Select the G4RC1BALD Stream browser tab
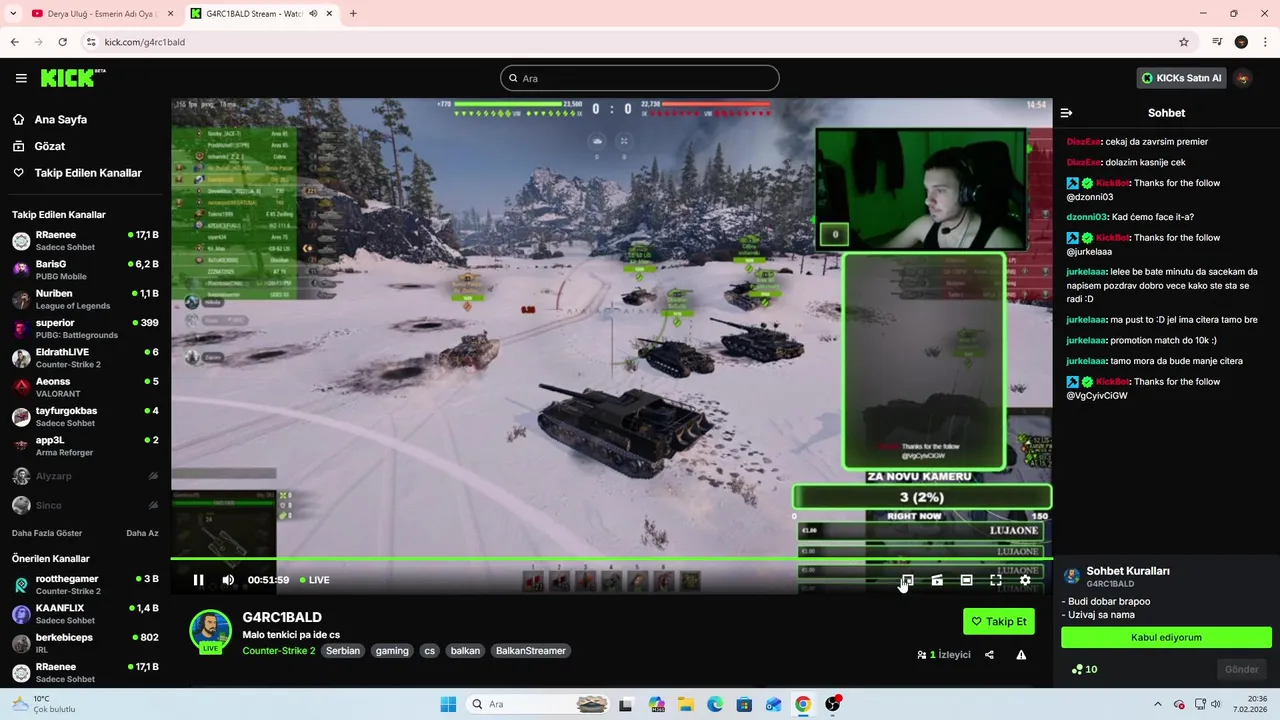The width and height of the screenshot is (1280, 720). 262,14
